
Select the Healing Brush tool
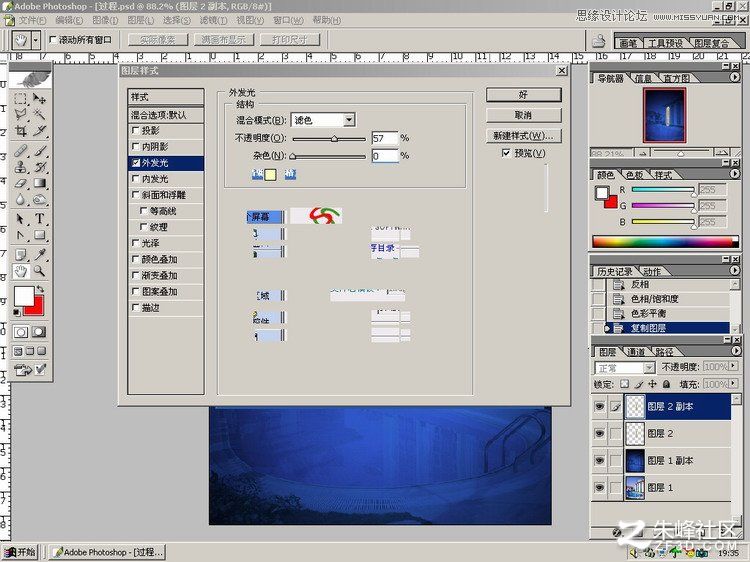point(20,151)
